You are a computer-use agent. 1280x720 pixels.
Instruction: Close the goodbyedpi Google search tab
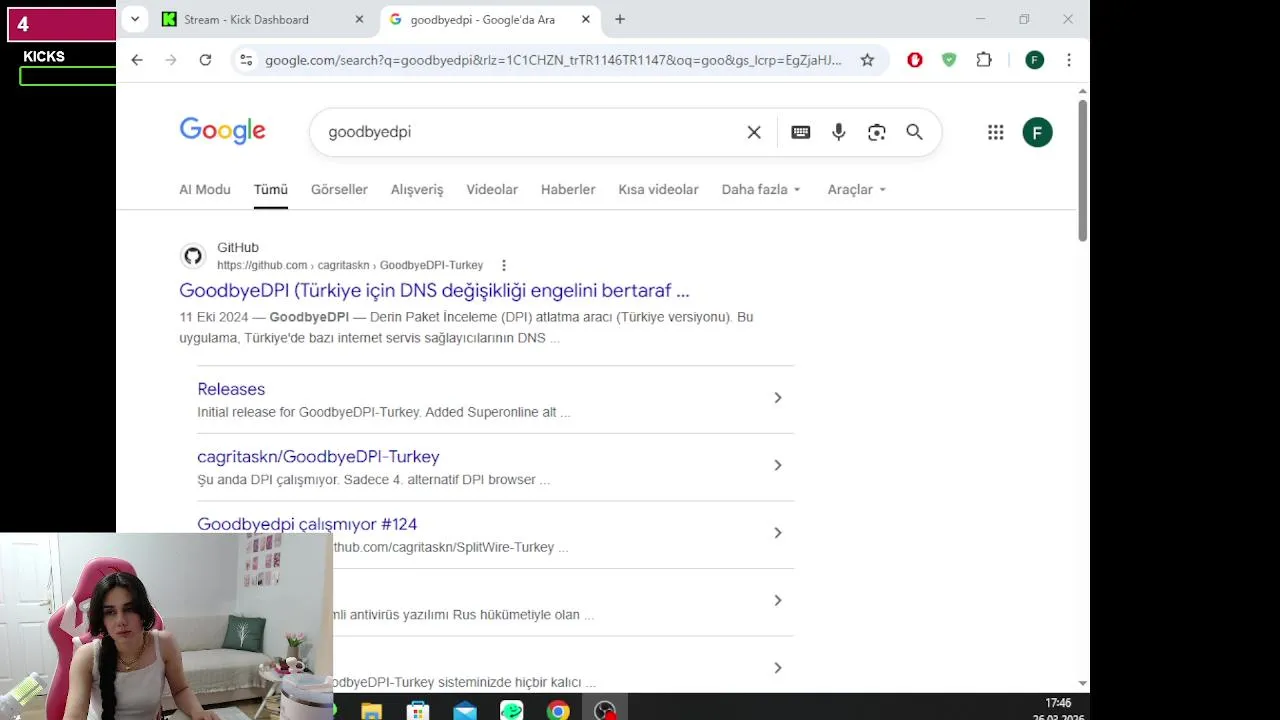(586, 19)
